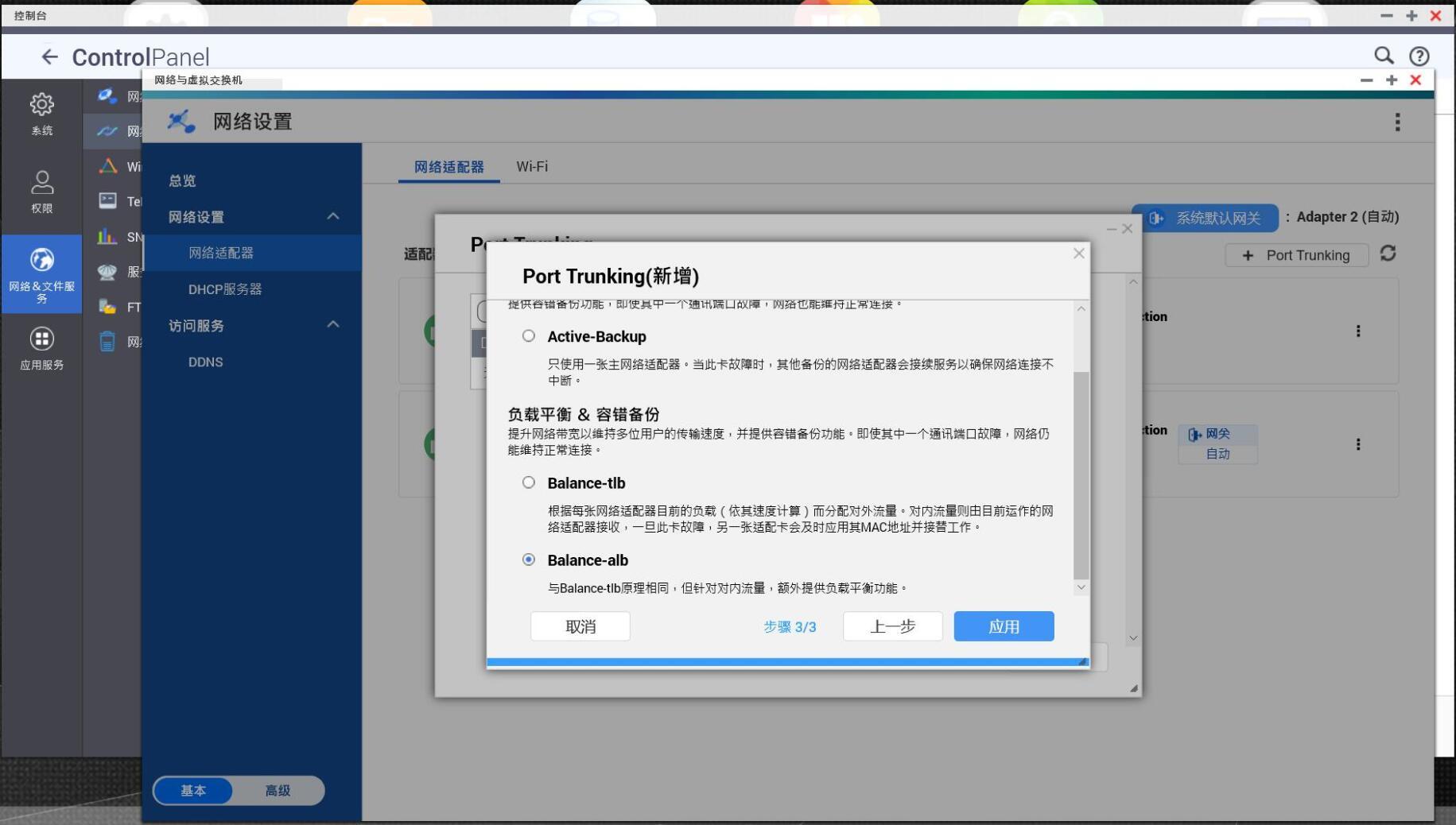The image size is (1456, 825).
Task: Click the back arrow next to ControlPanel
Action: tap(49, 56)
